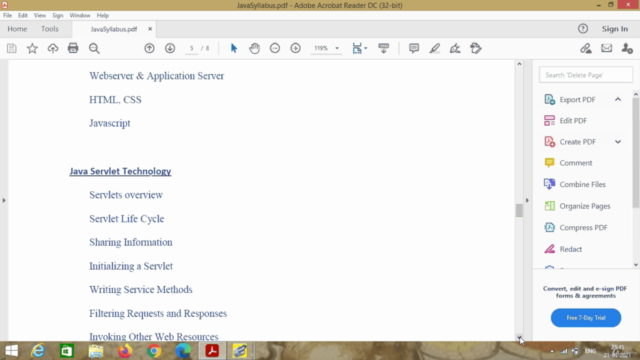Zoom out with minus icon
Image resolution: width=640 pixels, height=360 pixels.
tap(275, 48)
